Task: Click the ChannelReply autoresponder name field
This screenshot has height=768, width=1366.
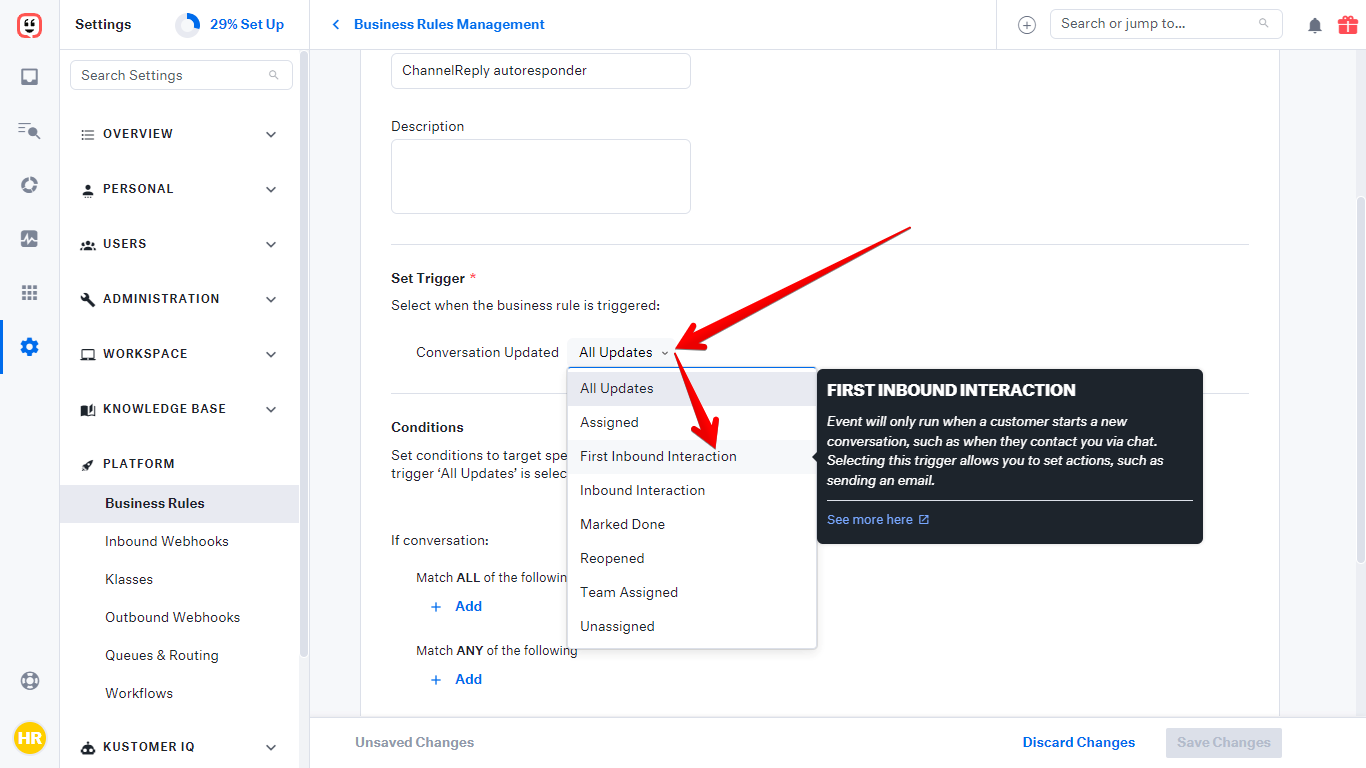Action: (x=540, y=71)
